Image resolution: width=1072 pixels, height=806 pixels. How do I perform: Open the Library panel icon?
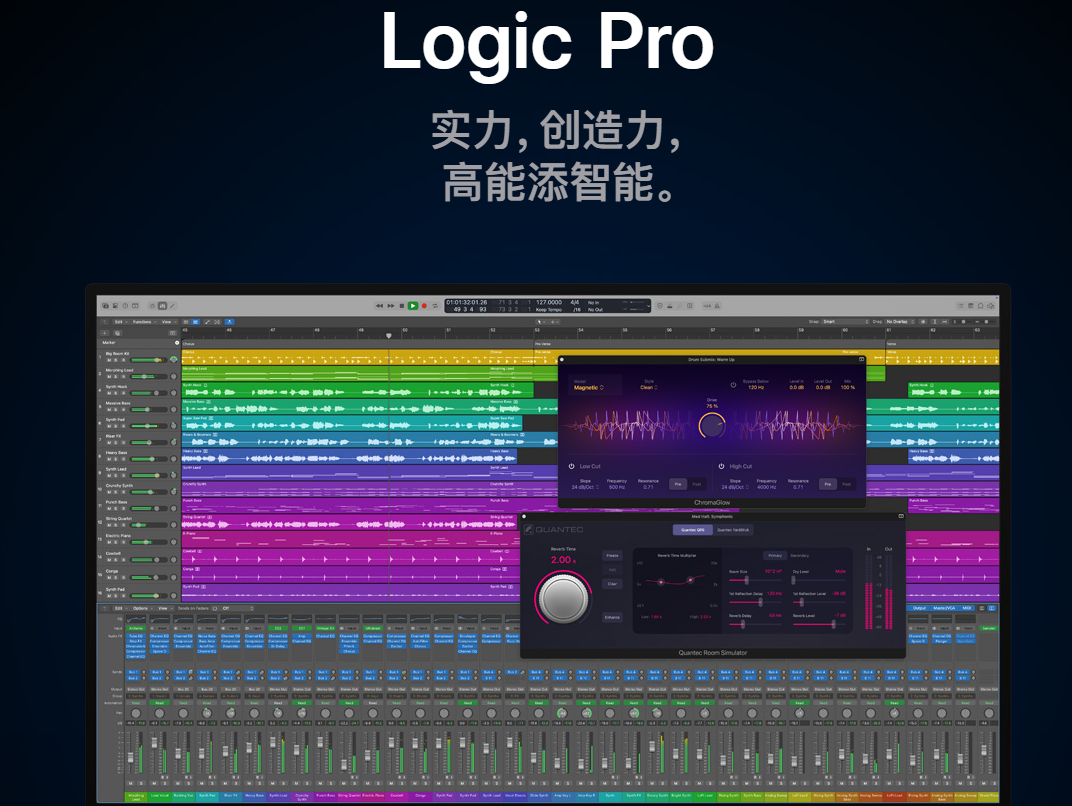click(x=105, y=306)
